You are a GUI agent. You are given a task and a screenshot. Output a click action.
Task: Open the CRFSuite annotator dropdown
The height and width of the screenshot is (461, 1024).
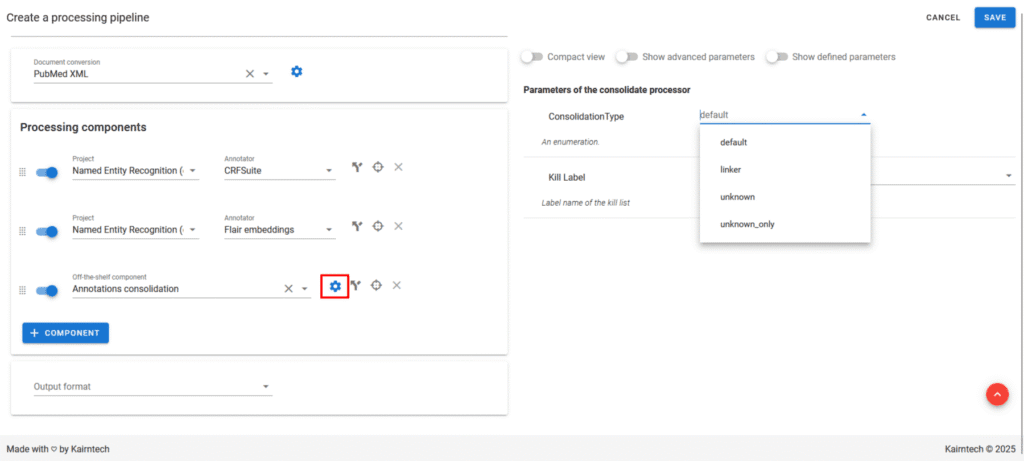[329, 172]
